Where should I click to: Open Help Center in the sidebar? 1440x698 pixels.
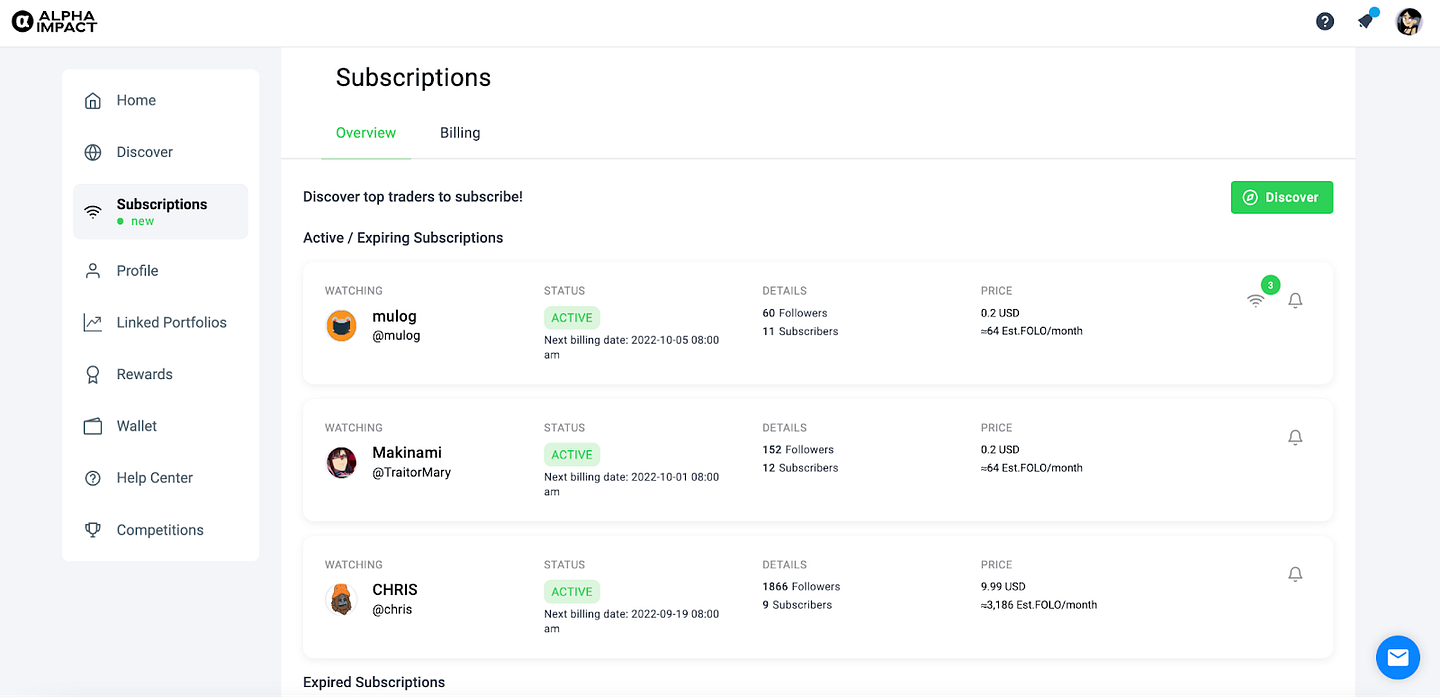coord(154,478)
